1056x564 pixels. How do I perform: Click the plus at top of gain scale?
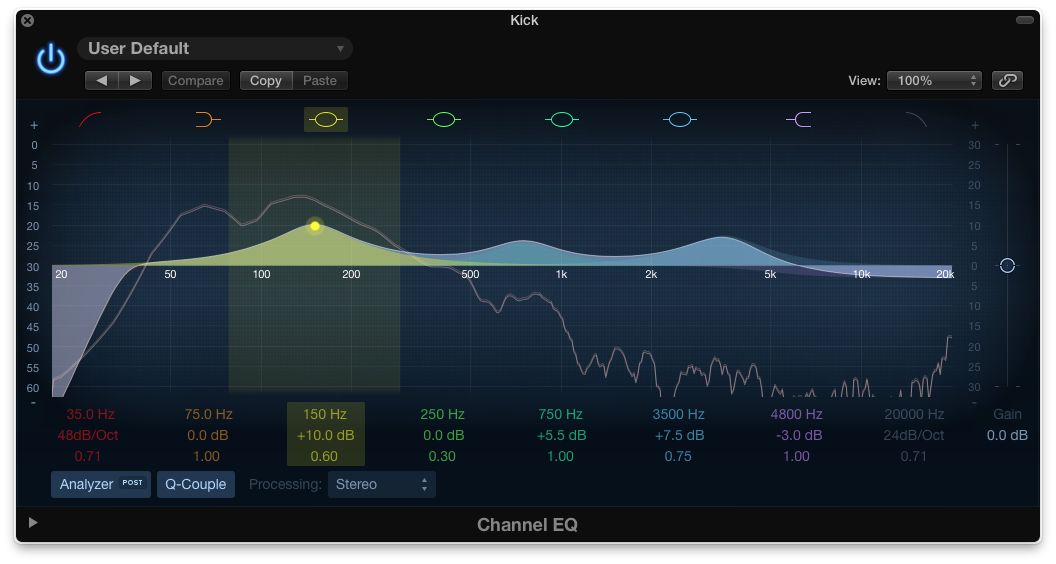pyautogui.click(x=974, y=125)
